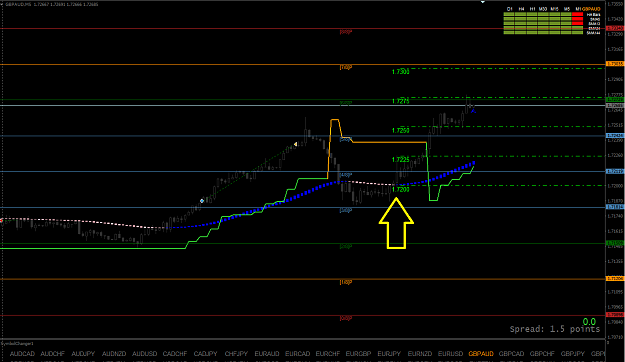Click the H1 timeframe column header
Viewport: 625px width, 362px height.
532,9
